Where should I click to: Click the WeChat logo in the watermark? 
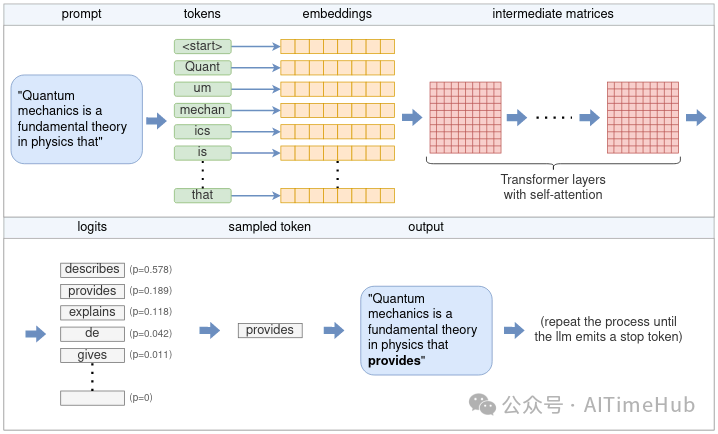pyautogui.click(x=483, y=404)
